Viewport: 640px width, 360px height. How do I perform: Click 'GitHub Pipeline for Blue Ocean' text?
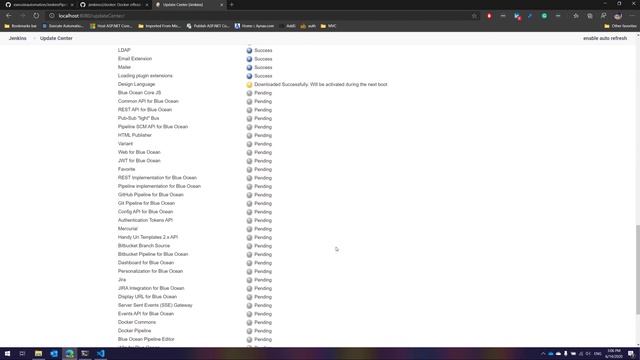point(151,195)
